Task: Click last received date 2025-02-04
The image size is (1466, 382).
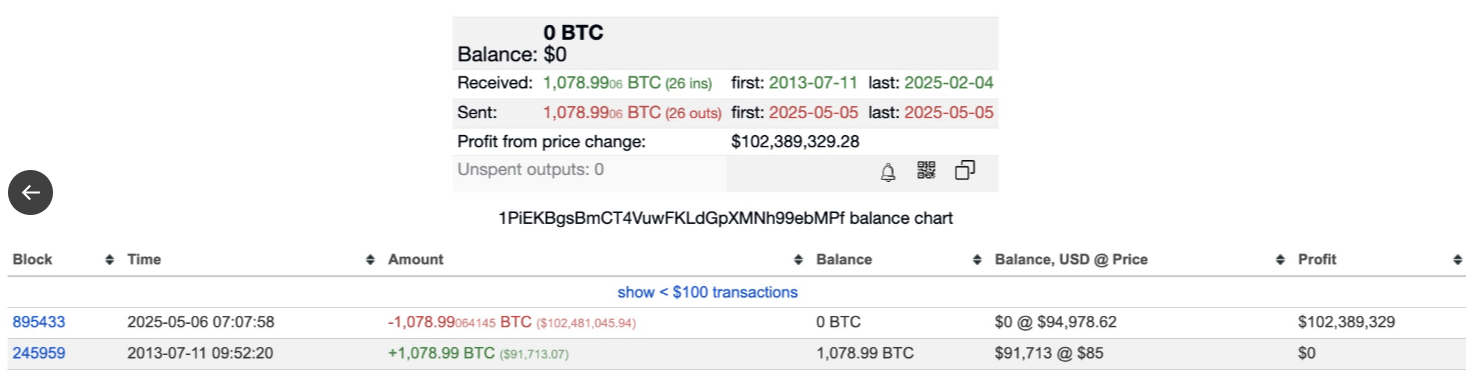Action: coord(949,83)
